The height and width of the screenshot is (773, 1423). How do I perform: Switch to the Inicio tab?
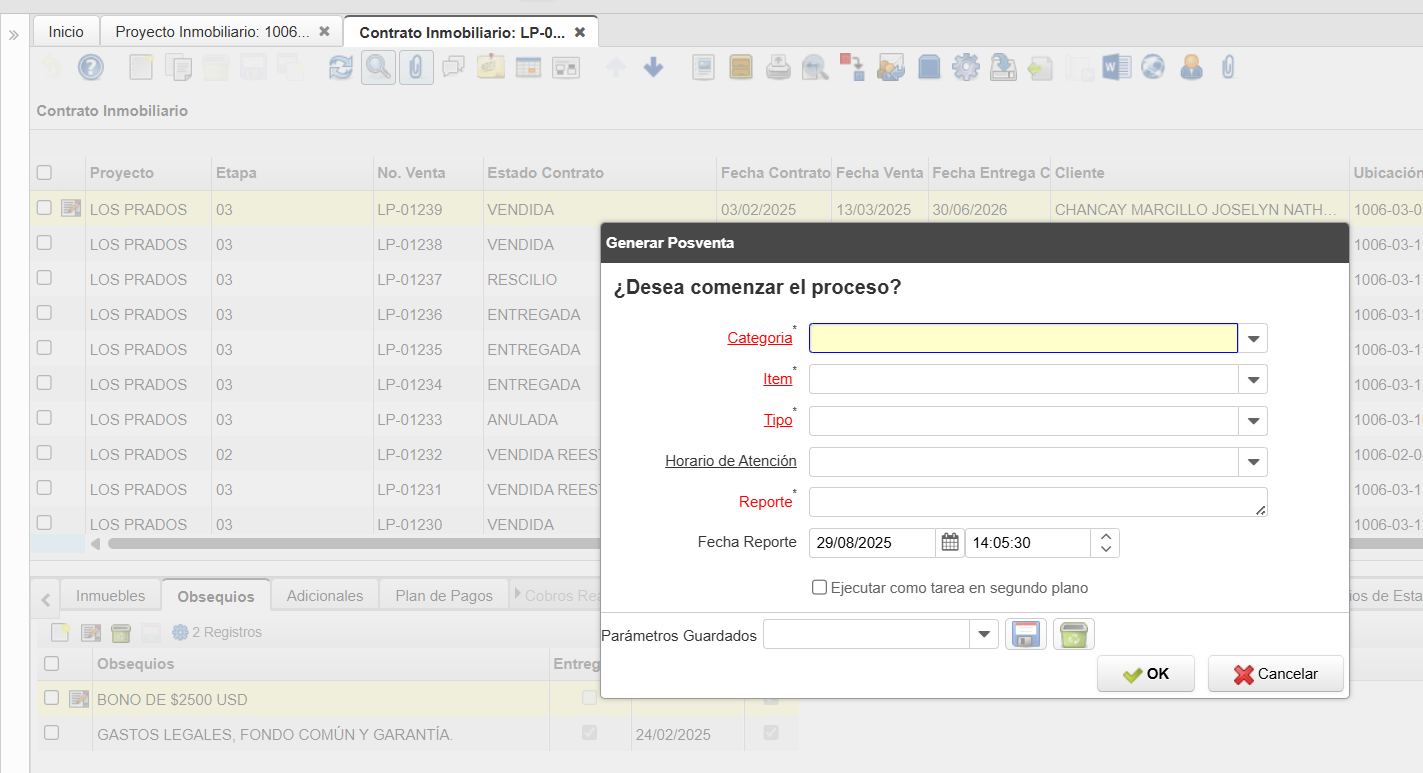[x=66, y=32]
